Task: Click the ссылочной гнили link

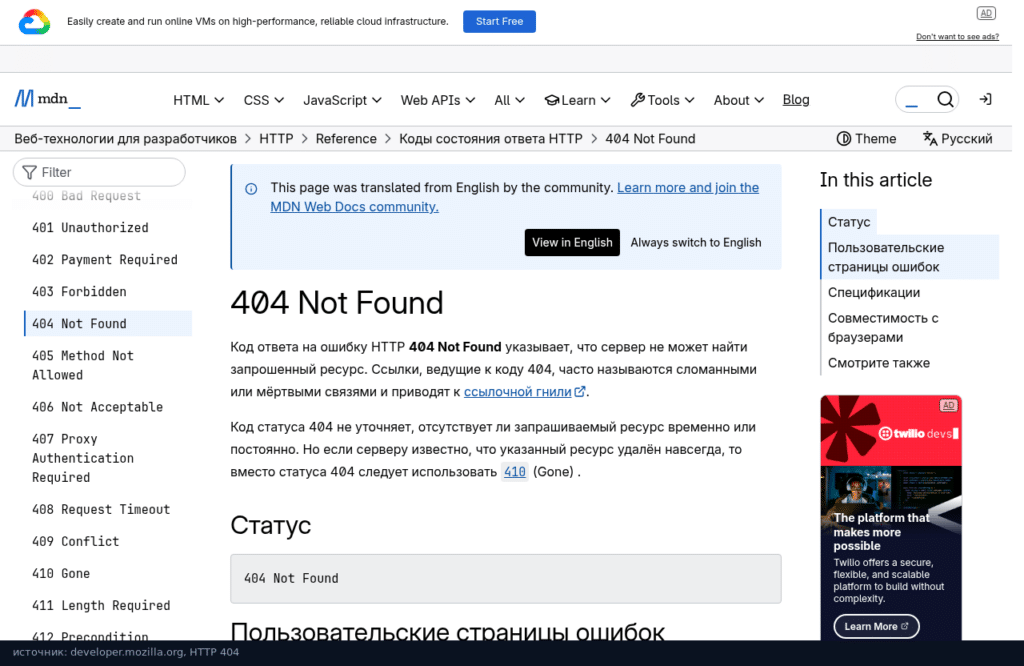Action: (524, 392)
